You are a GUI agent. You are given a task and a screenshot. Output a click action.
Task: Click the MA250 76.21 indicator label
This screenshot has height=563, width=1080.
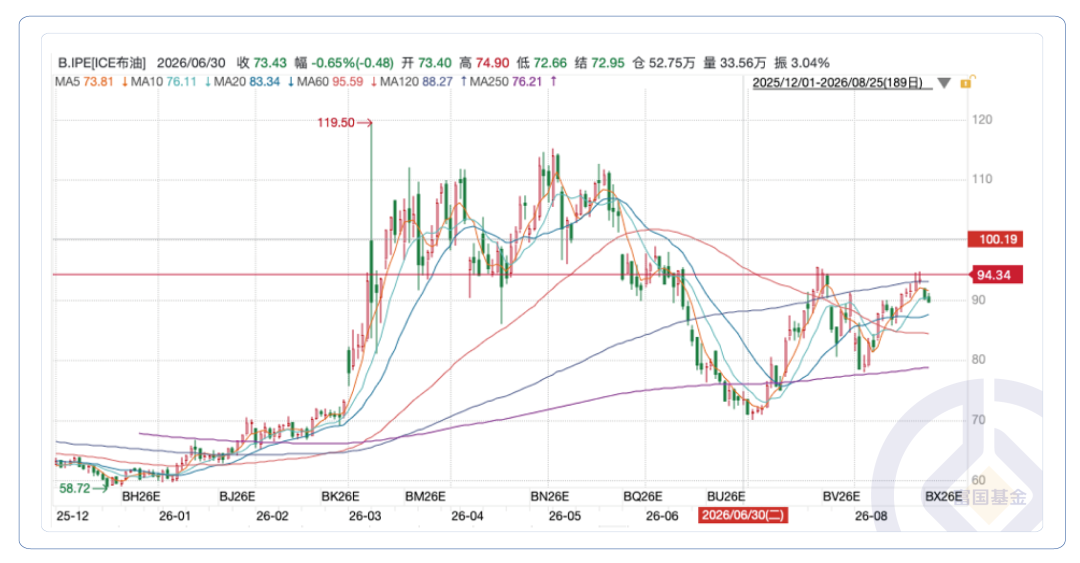(506, 82)
